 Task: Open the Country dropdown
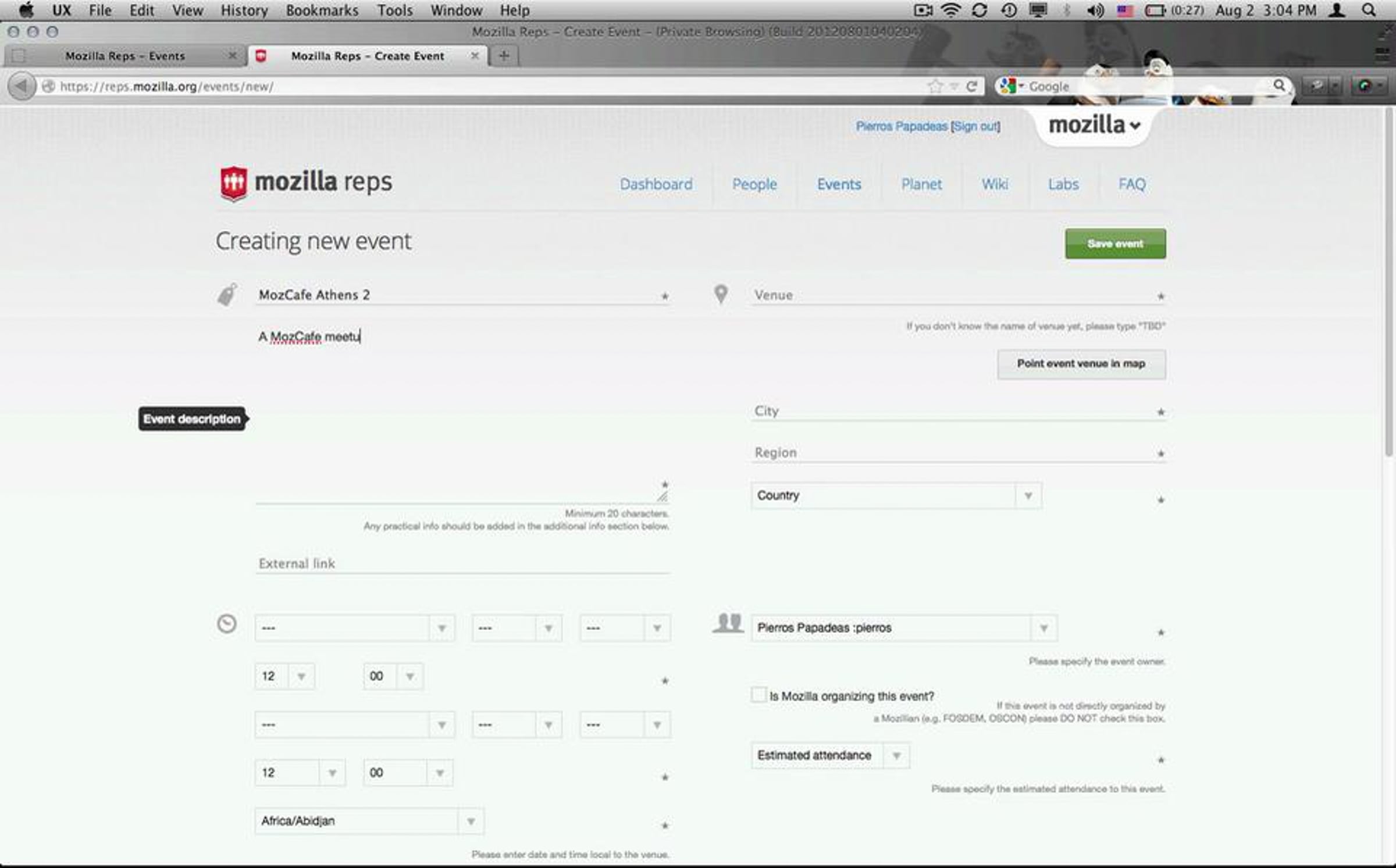pyautogui.click(x=896, y=495)
